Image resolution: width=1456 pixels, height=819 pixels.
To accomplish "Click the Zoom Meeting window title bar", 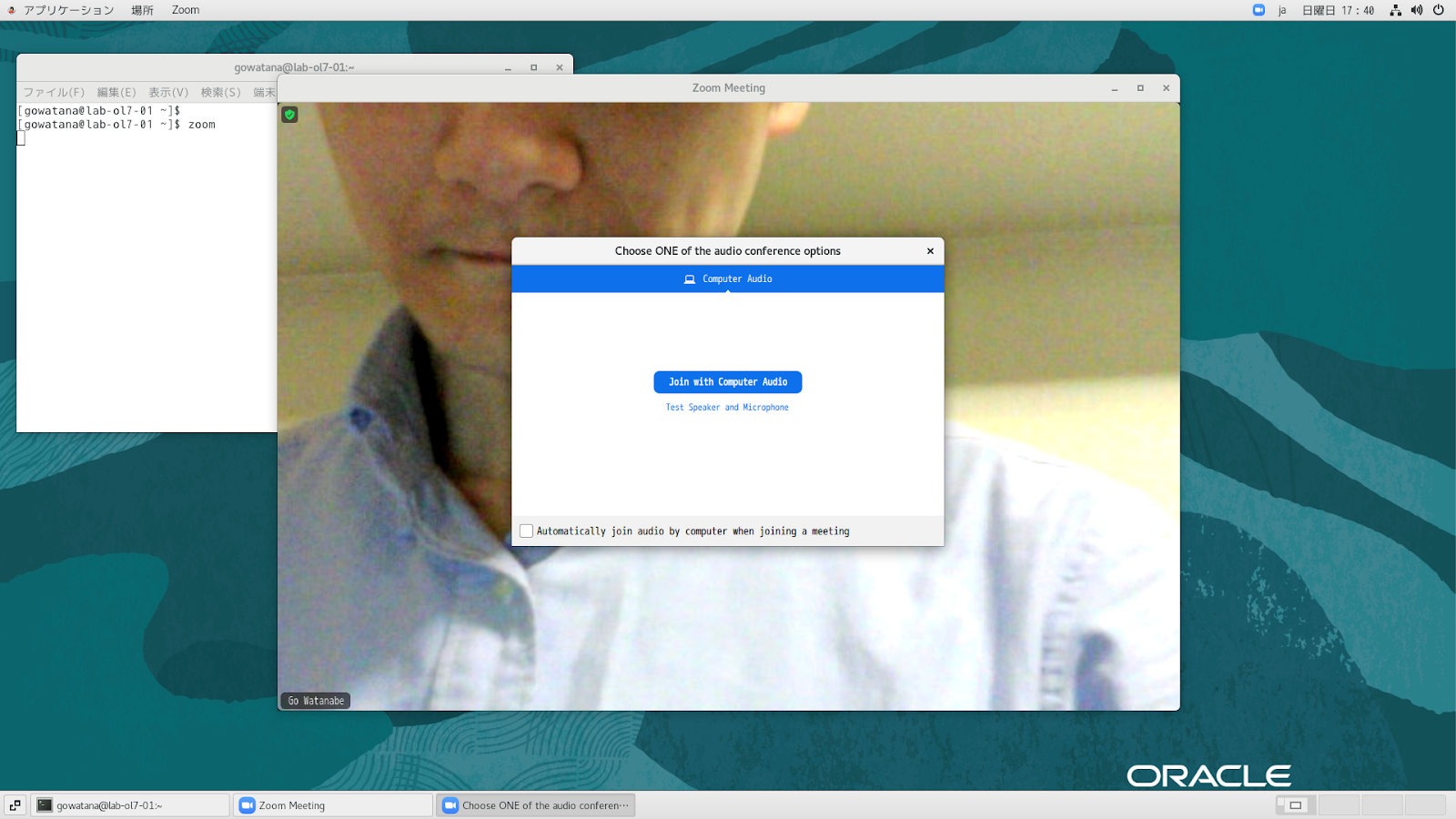I will (728, 88).
